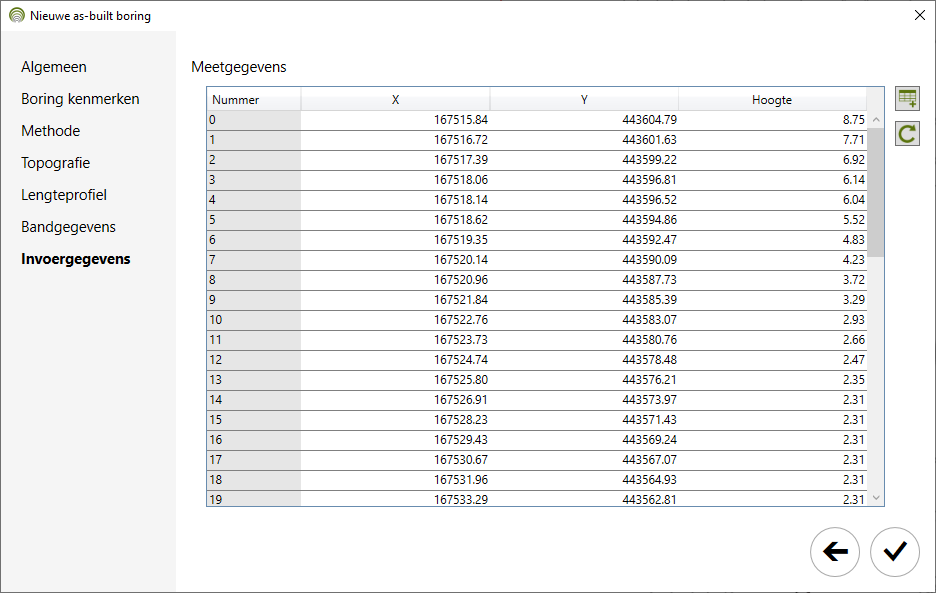Open the Algemeen section

click(x=54, y=67)
